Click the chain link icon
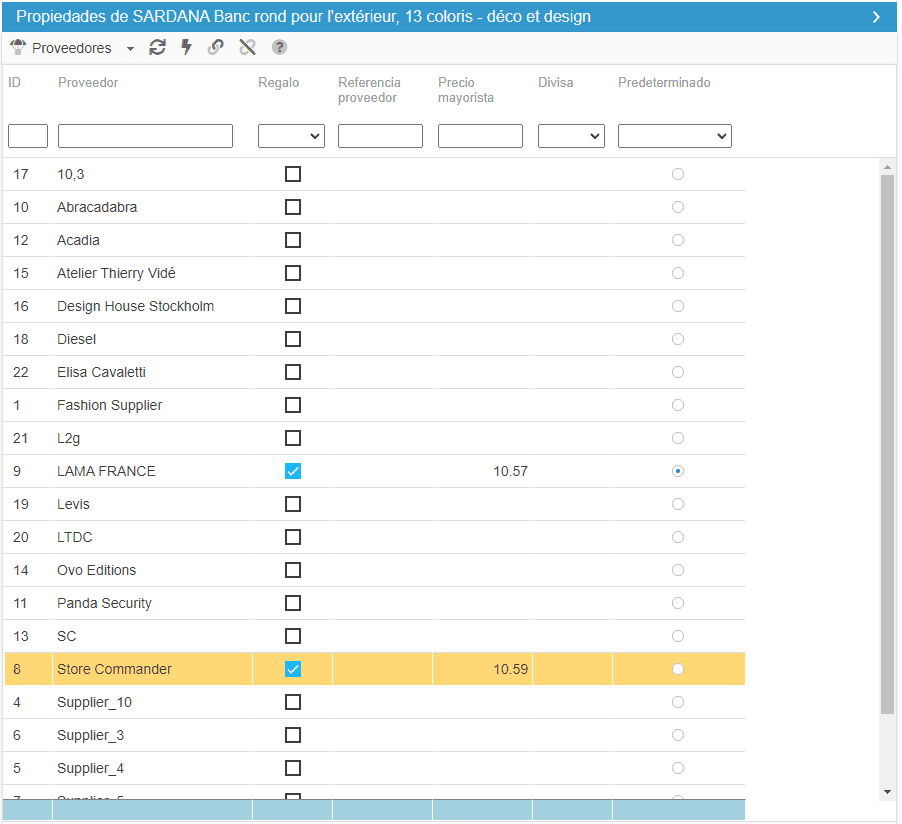This screenshot has width=902, height=824. pos(216,47)
